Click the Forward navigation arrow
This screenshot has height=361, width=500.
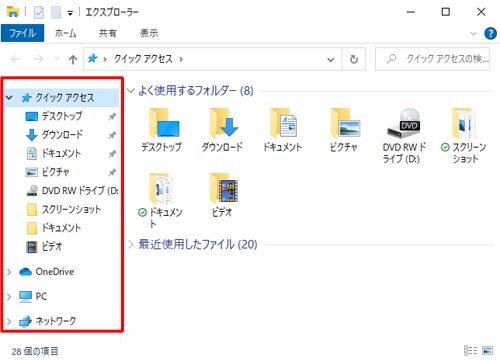(38, 59)
